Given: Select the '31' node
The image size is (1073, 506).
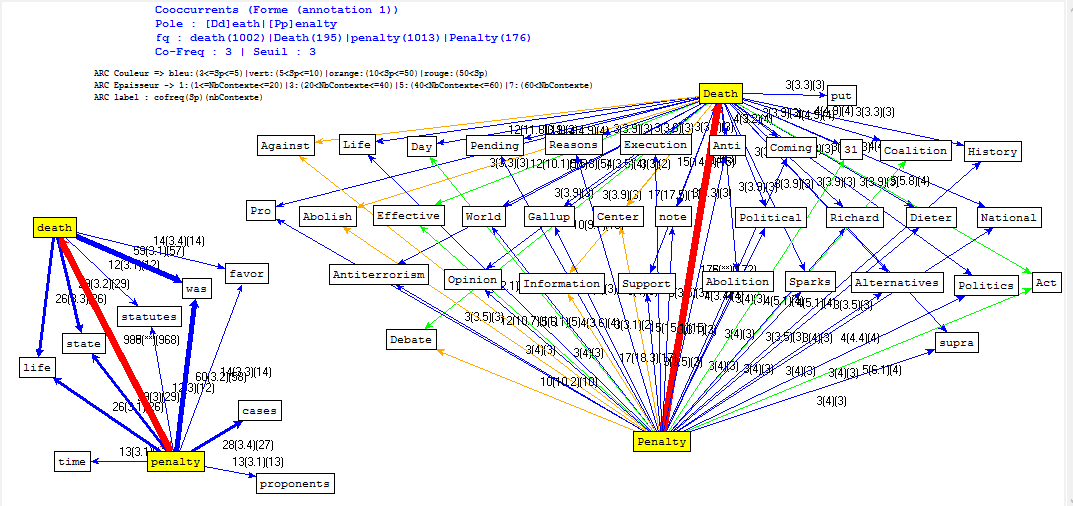Looking at the screenshot, I should [x=851, y=149].
